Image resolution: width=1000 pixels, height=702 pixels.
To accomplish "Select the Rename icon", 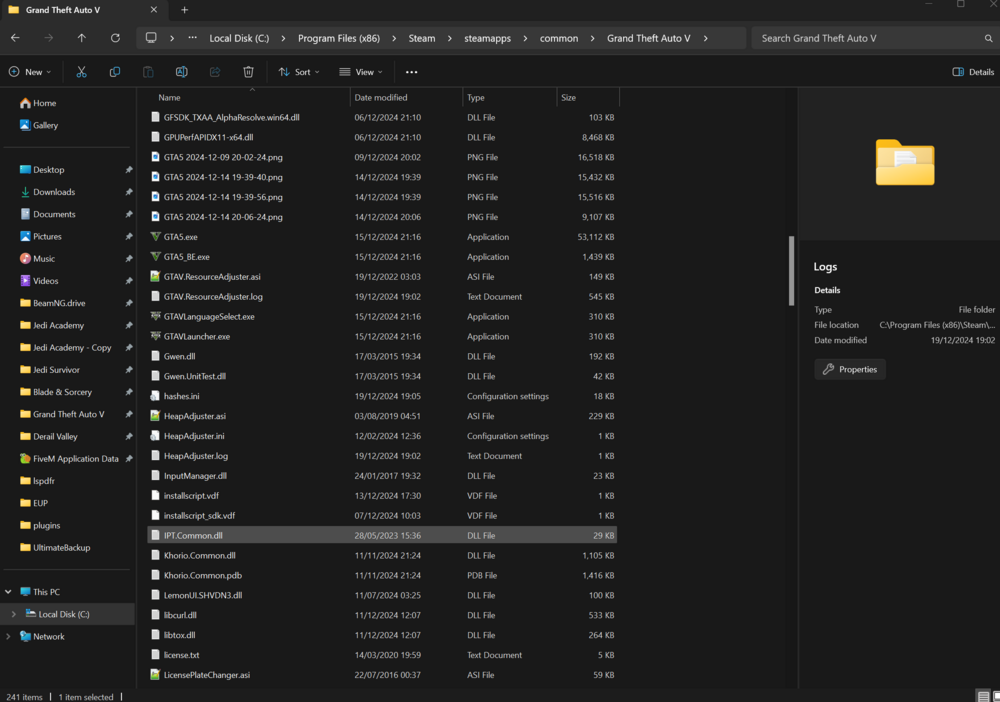I will pos(181,71).
